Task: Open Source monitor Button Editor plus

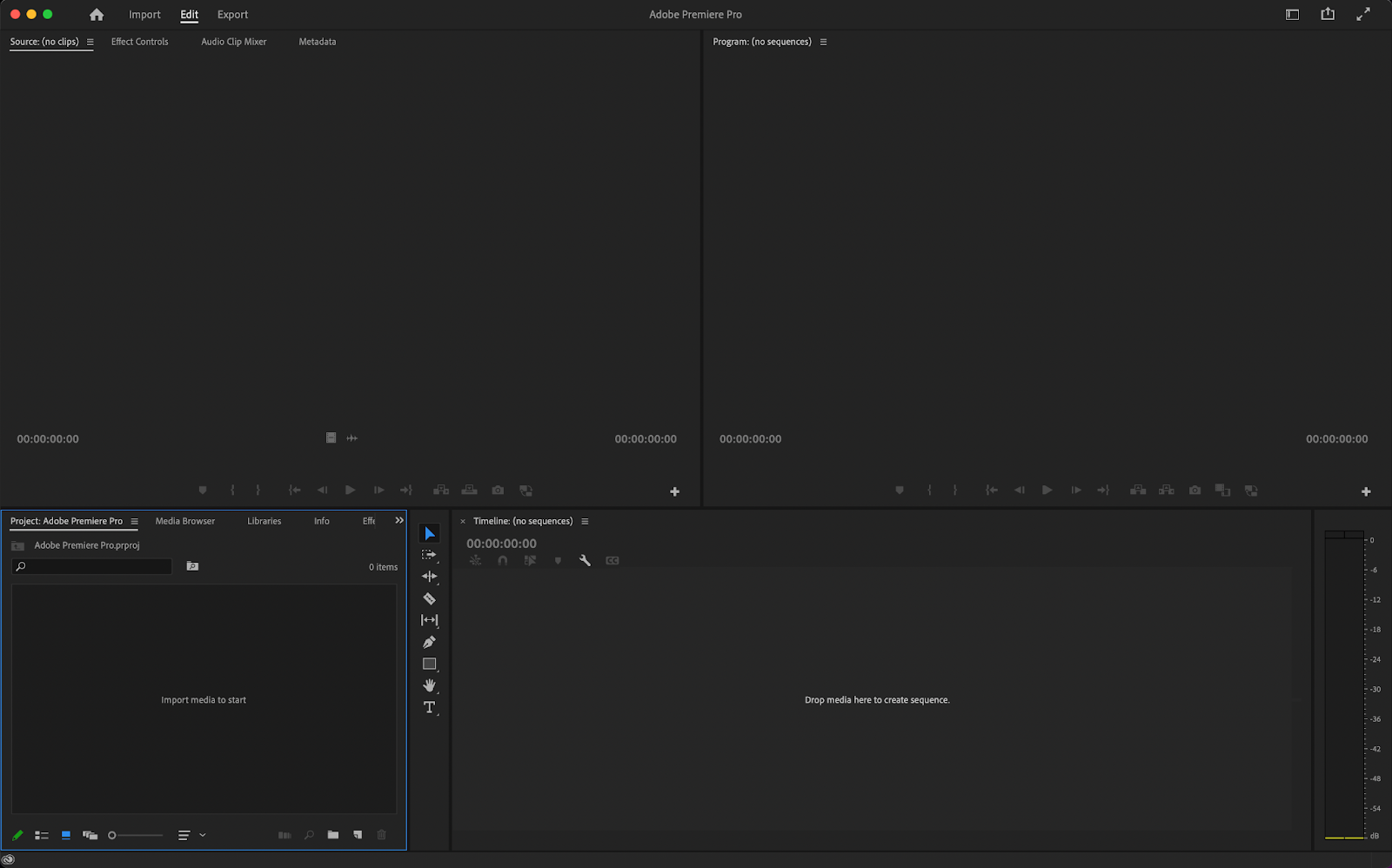Action: (x=674, y=491)
